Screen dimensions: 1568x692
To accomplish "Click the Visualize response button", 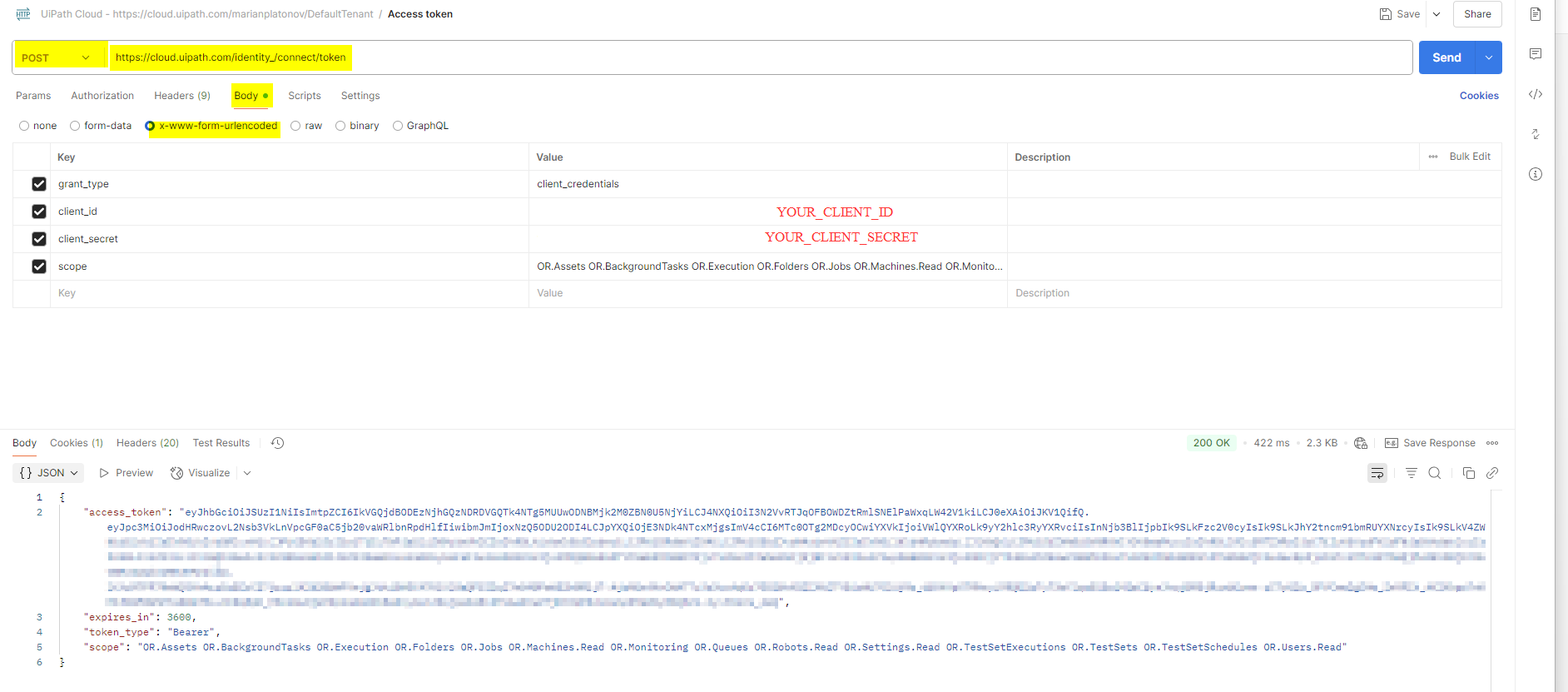I will coord(201,473).
